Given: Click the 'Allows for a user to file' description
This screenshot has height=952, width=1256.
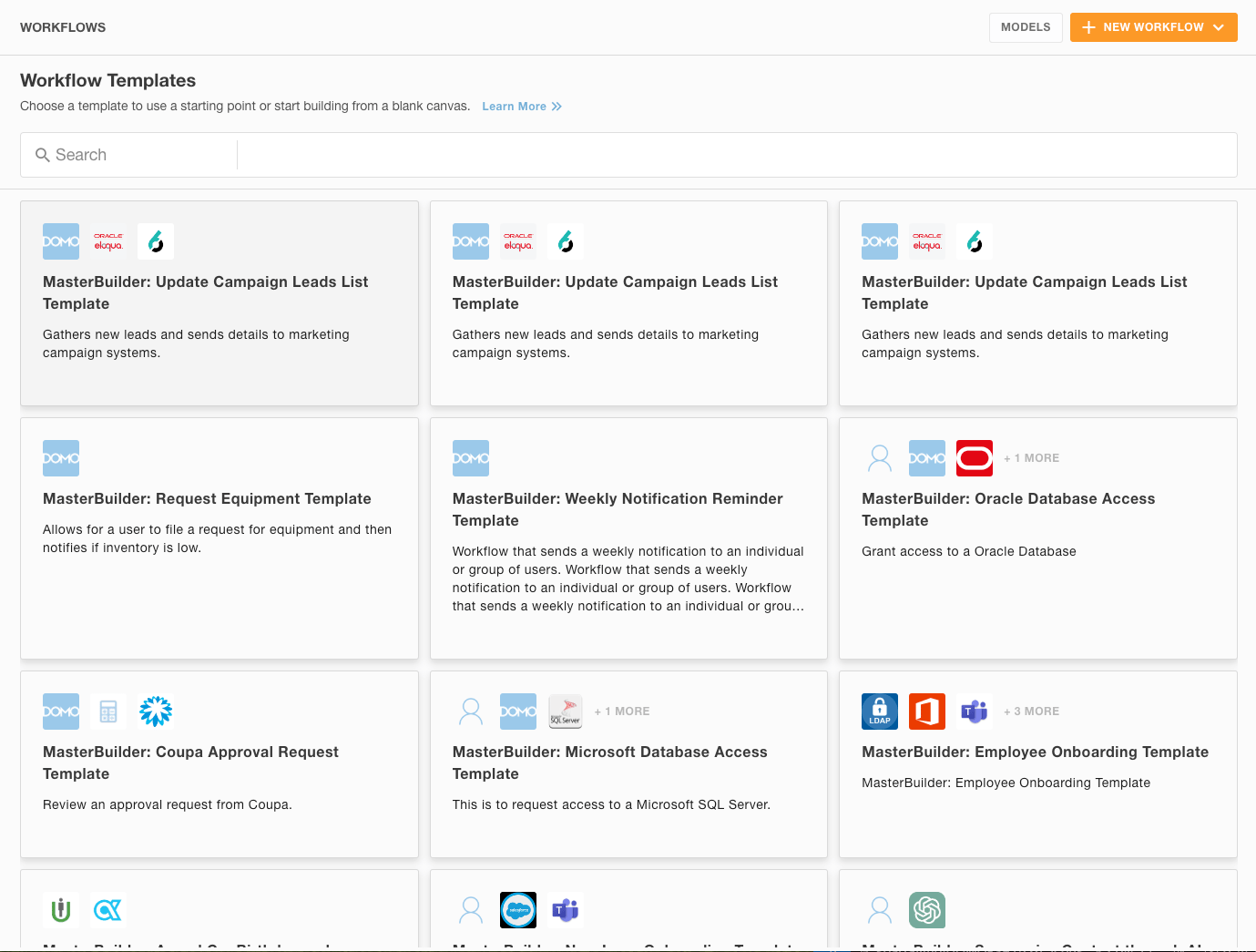Looking at the screenshot, I should click(x=218, y=538).
